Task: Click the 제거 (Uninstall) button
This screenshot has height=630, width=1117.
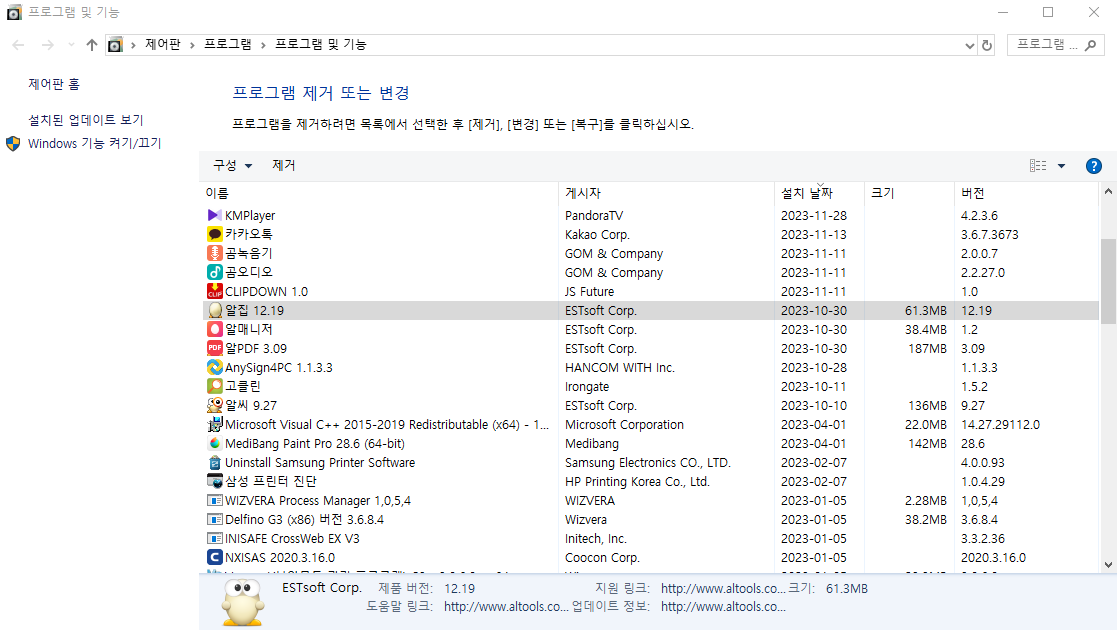Action: pos(285,166)
